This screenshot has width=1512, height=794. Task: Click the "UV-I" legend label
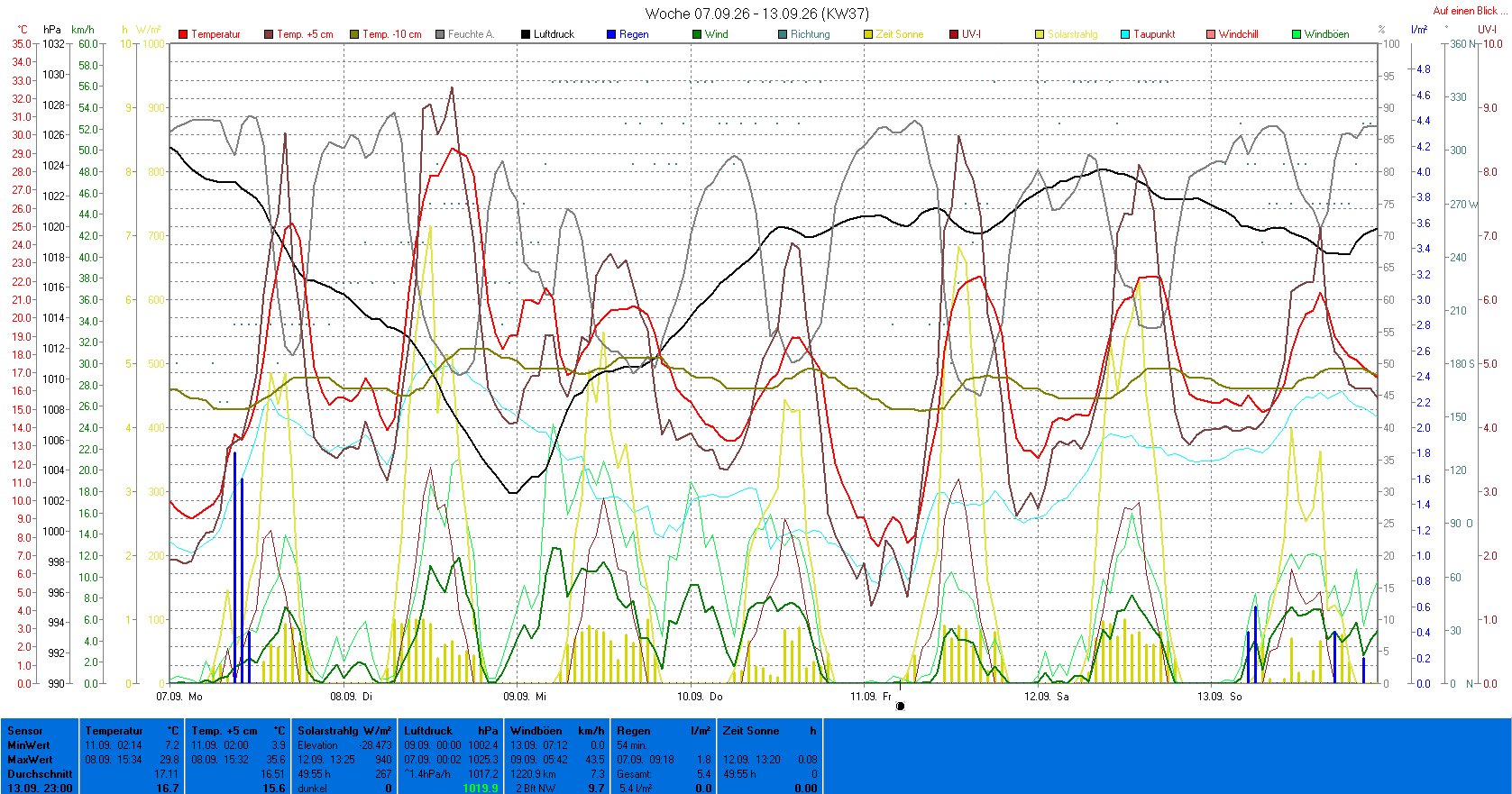pyautogui.click(x=972, y=34)
